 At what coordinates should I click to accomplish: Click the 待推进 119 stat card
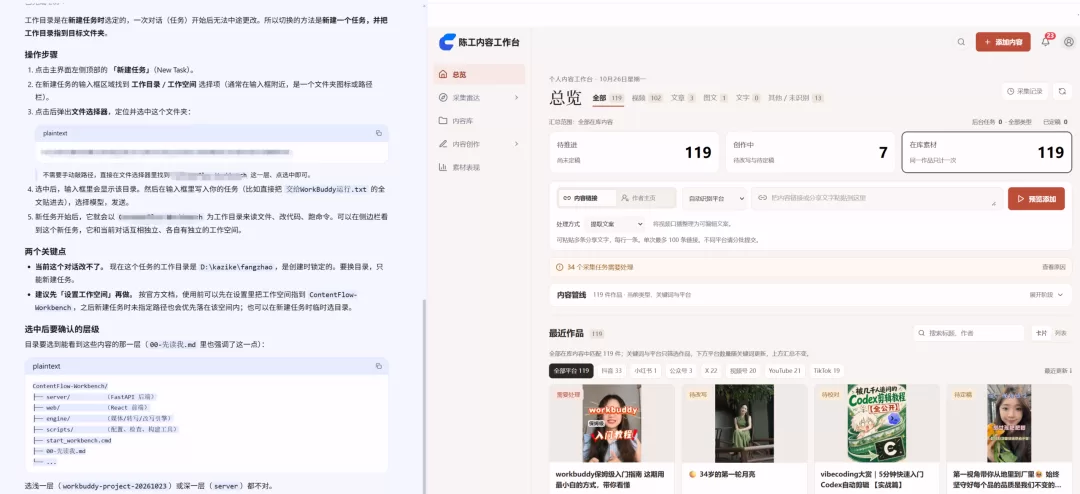point(634,152)
